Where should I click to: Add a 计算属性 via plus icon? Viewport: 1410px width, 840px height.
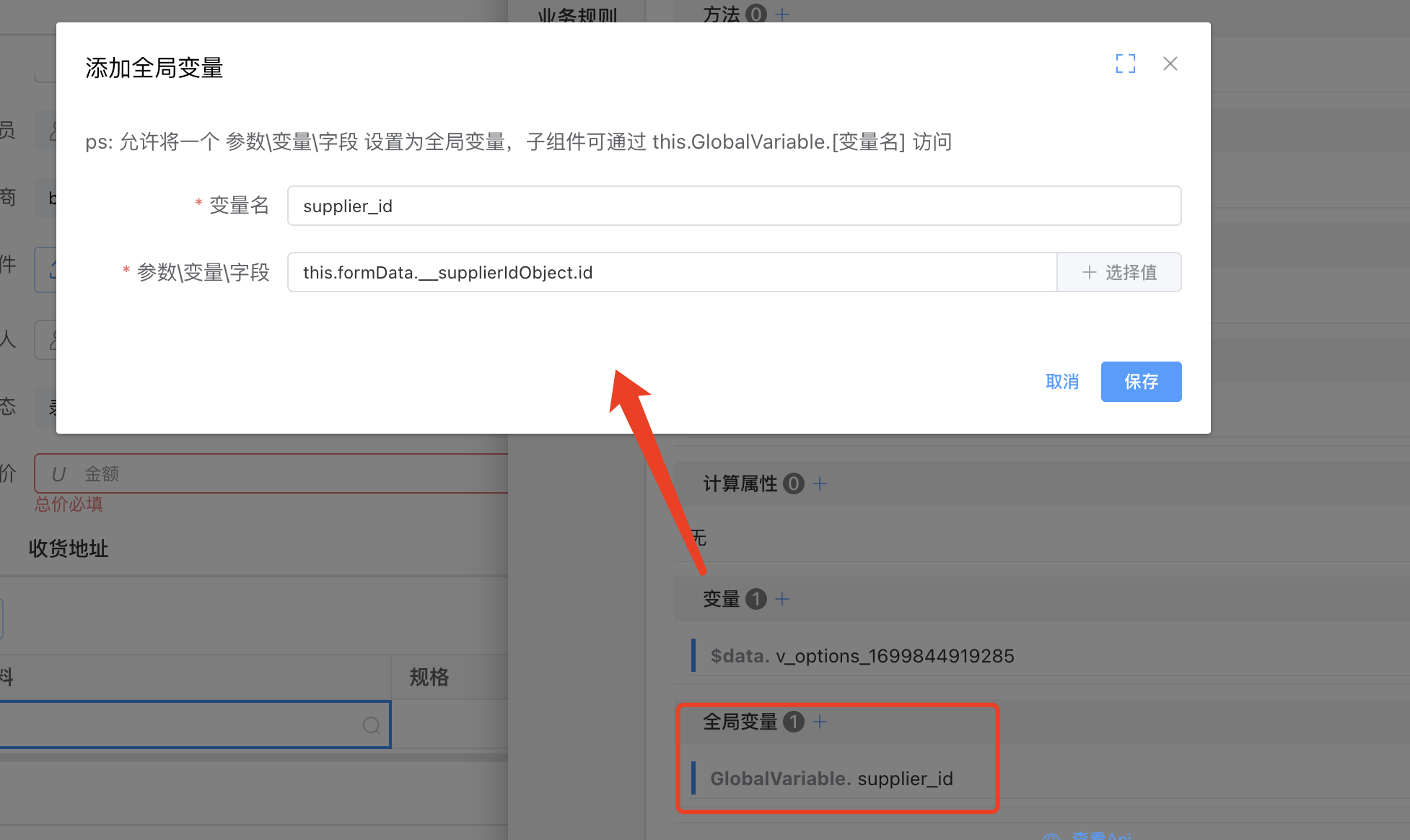click(820, 484)
